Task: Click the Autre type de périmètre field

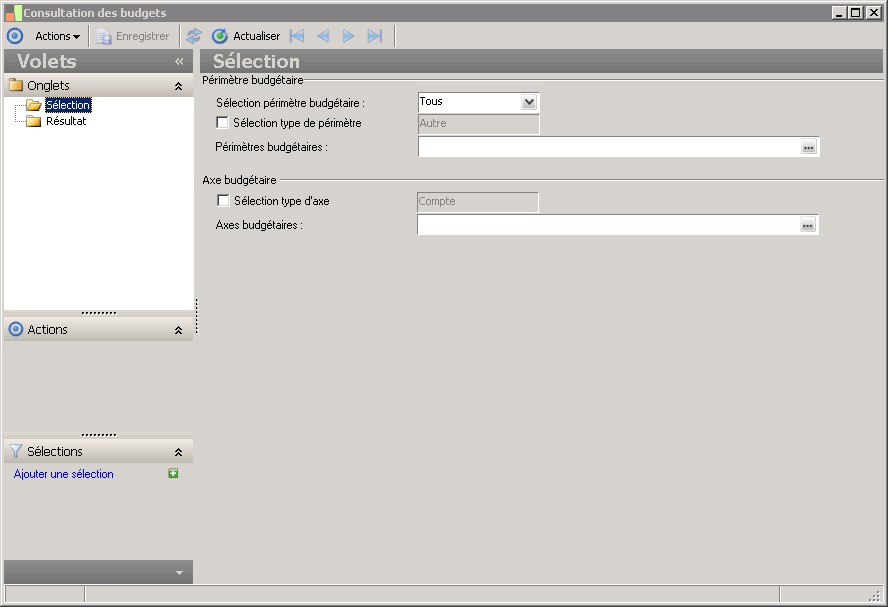Action: pos(479,123)
